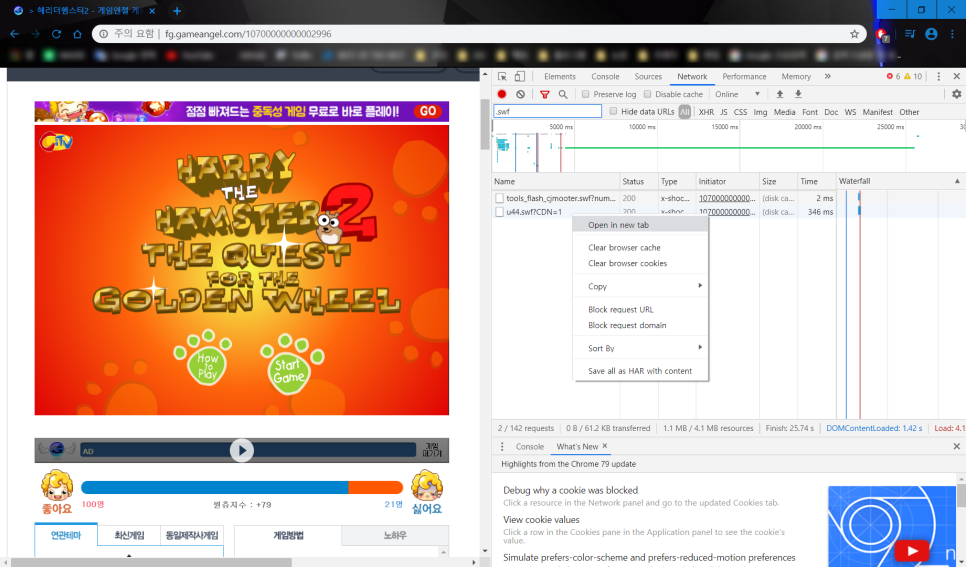The height and width of the screenshot is (567, 966).
Task: Choose Block request domain
Action: pos(640,325)
